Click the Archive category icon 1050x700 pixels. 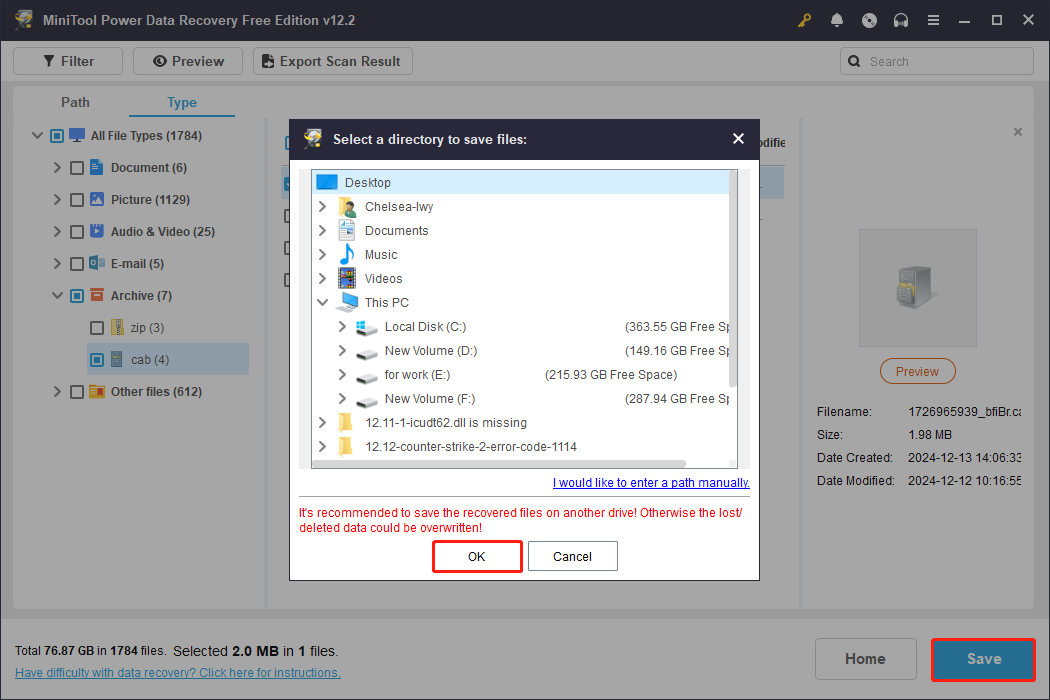click(x=96, y=295)
